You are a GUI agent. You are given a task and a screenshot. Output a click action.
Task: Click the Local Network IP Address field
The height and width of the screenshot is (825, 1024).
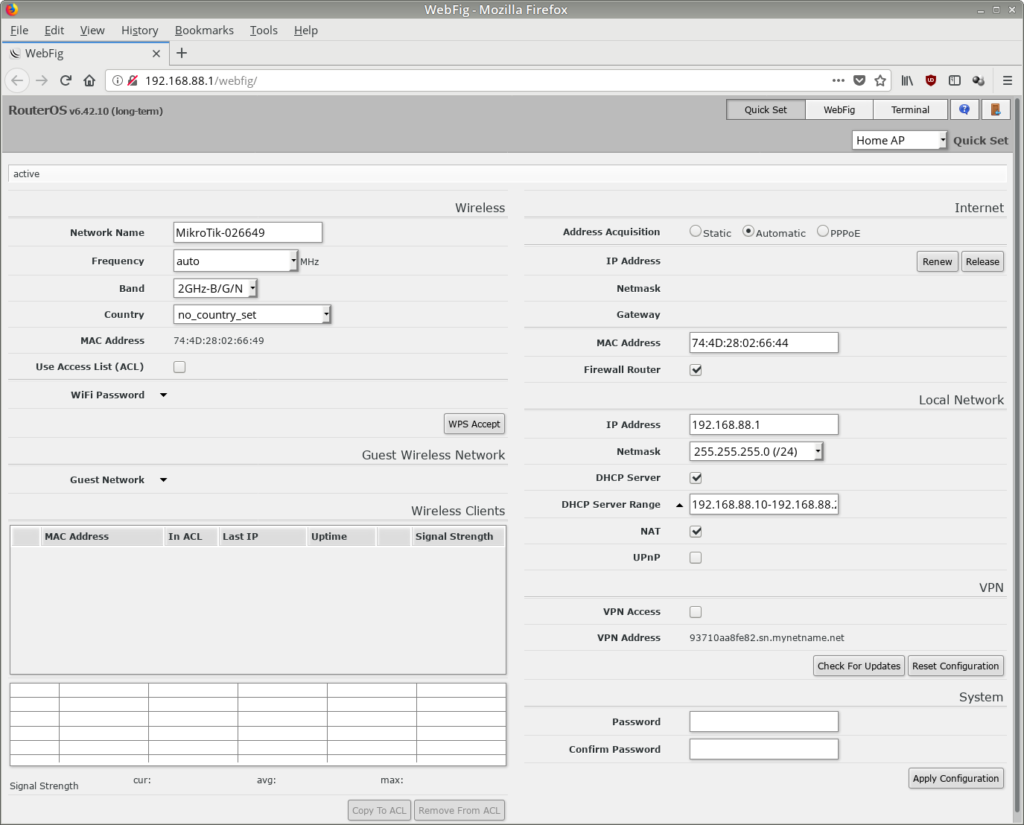(x=763, y=425)
